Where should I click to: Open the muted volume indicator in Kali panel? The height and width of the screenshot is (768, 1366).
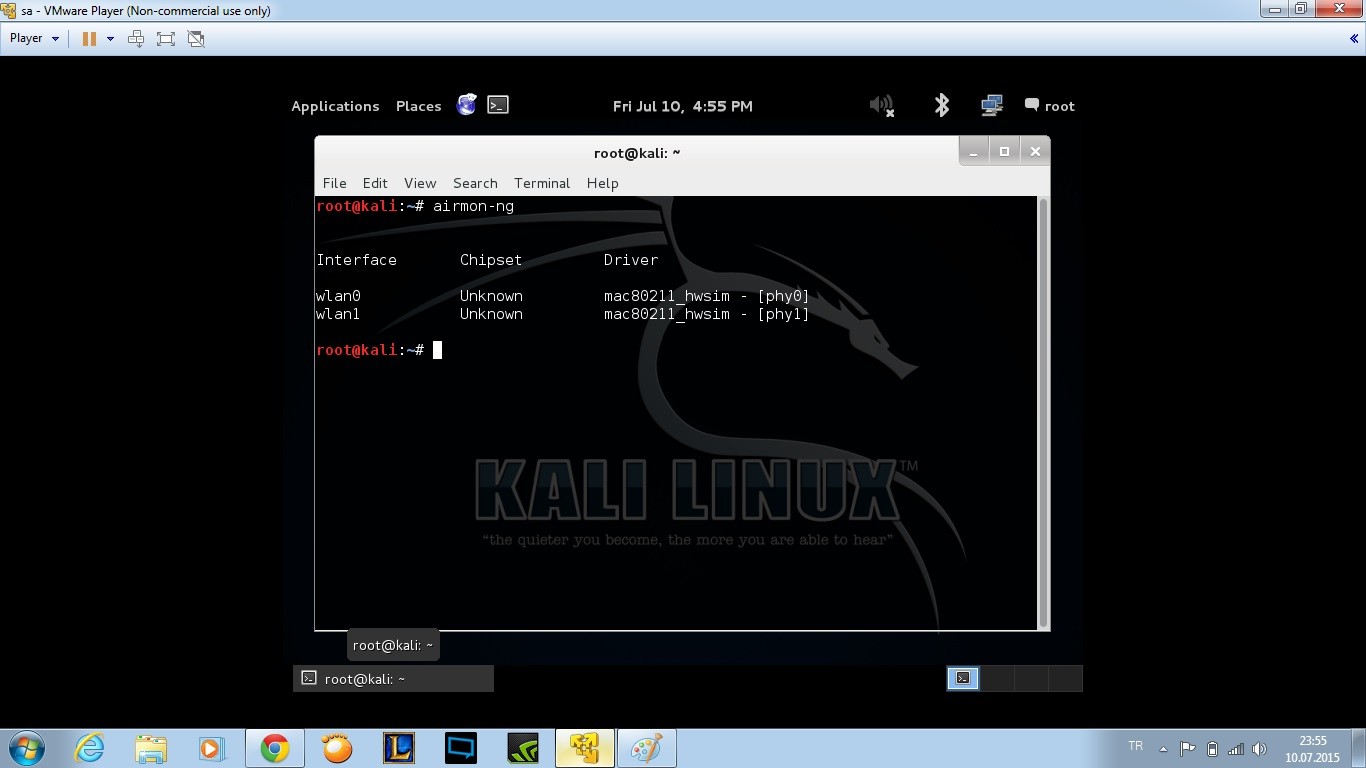[x=881, y=105]
